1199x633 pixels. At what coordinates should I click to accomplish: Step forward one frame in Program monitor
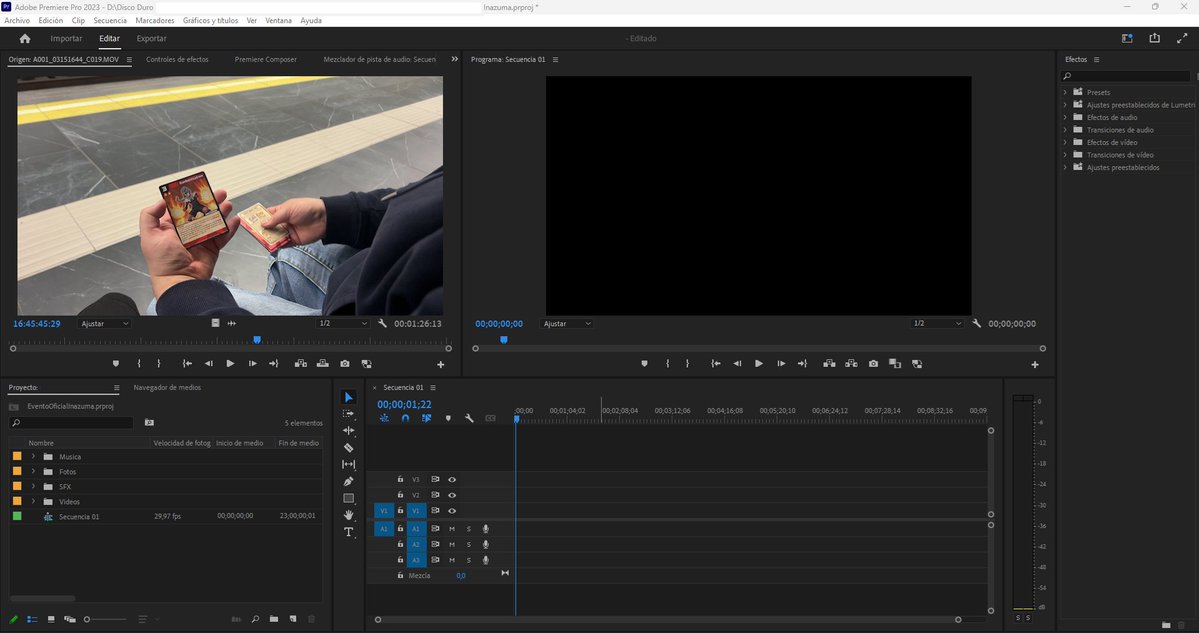click(x=781, y=364)
